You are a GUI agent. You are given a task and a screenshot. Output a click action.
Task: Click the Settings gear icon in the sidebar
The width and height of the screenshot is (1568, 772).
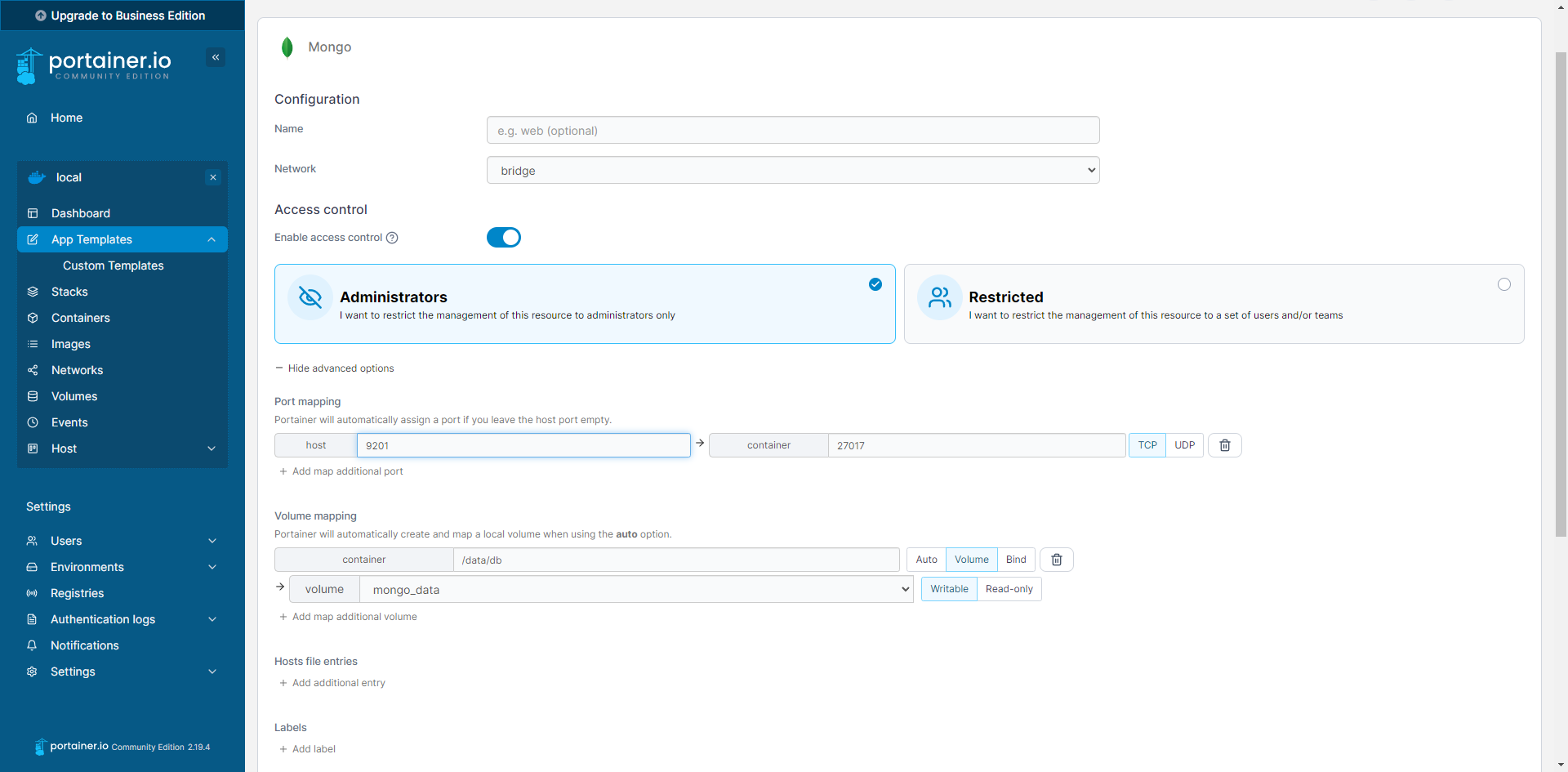32,672
